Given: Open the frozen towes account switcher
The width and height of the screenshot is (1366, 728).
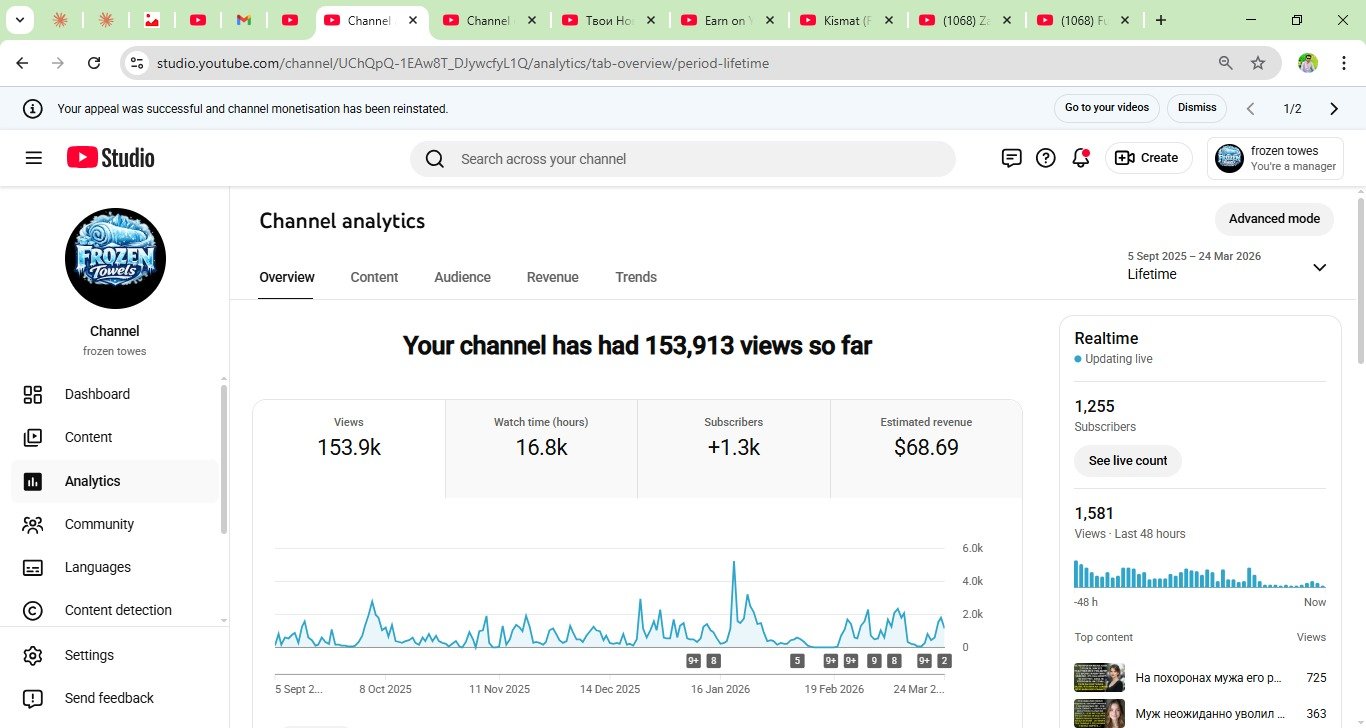Looking at the screenshot, I should 1275,158.
